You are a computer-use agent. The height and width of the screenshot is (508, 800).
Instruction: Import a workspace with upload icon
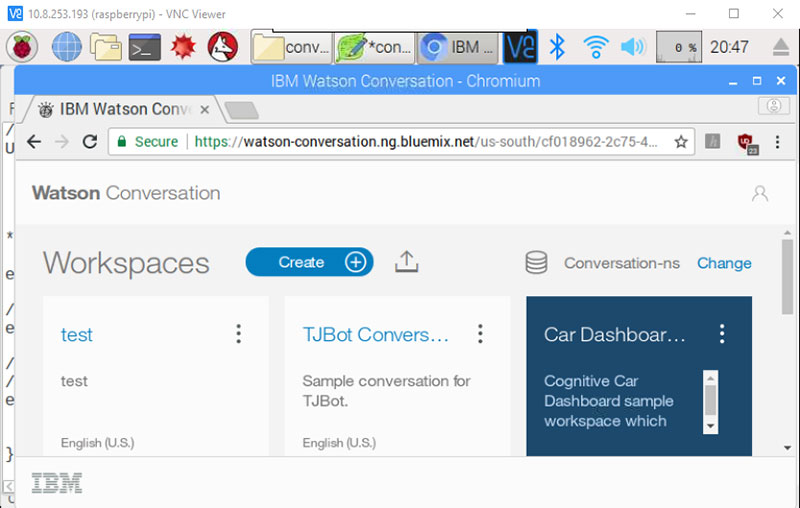tap(407, 262)
